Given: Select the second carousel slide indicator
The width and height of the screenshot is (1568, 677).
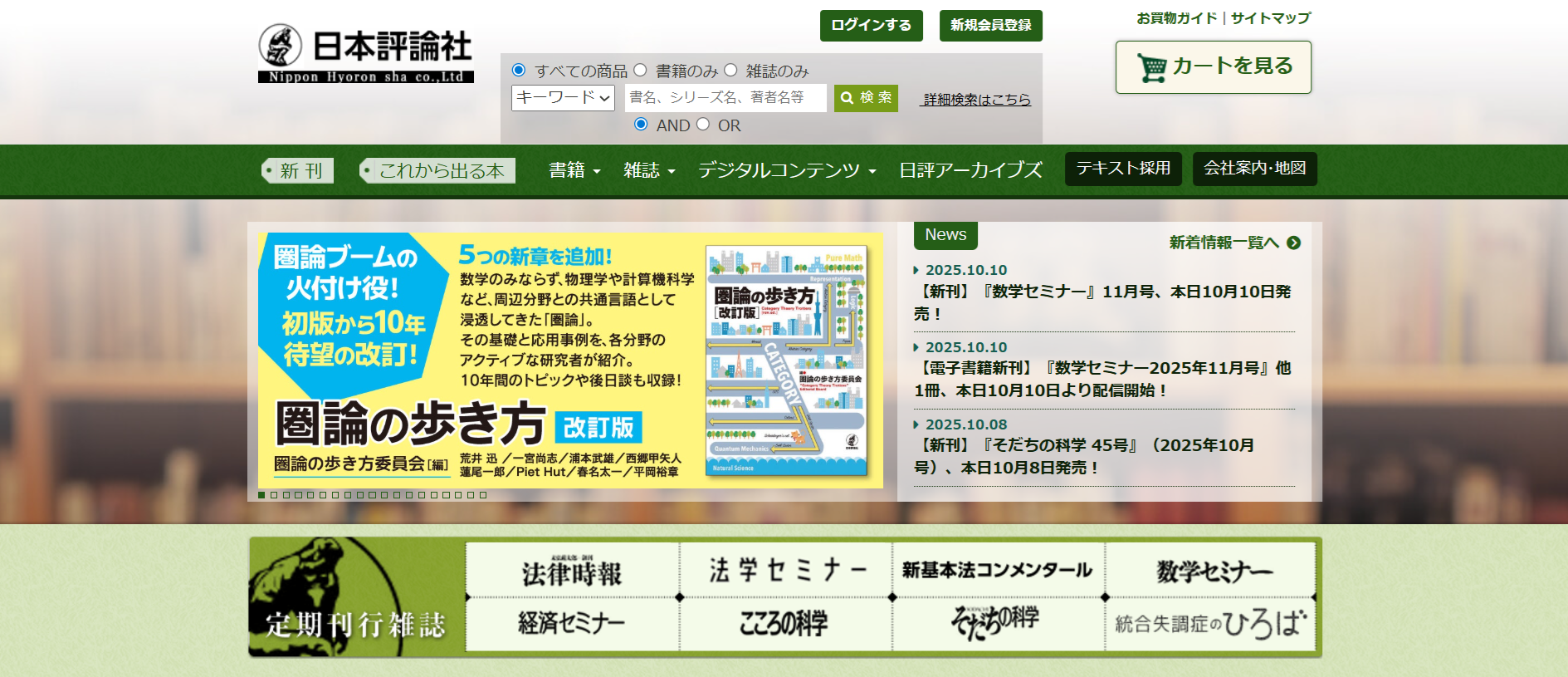Looking at the screenshot, I should pyautogui.click(x=274, y=495).
